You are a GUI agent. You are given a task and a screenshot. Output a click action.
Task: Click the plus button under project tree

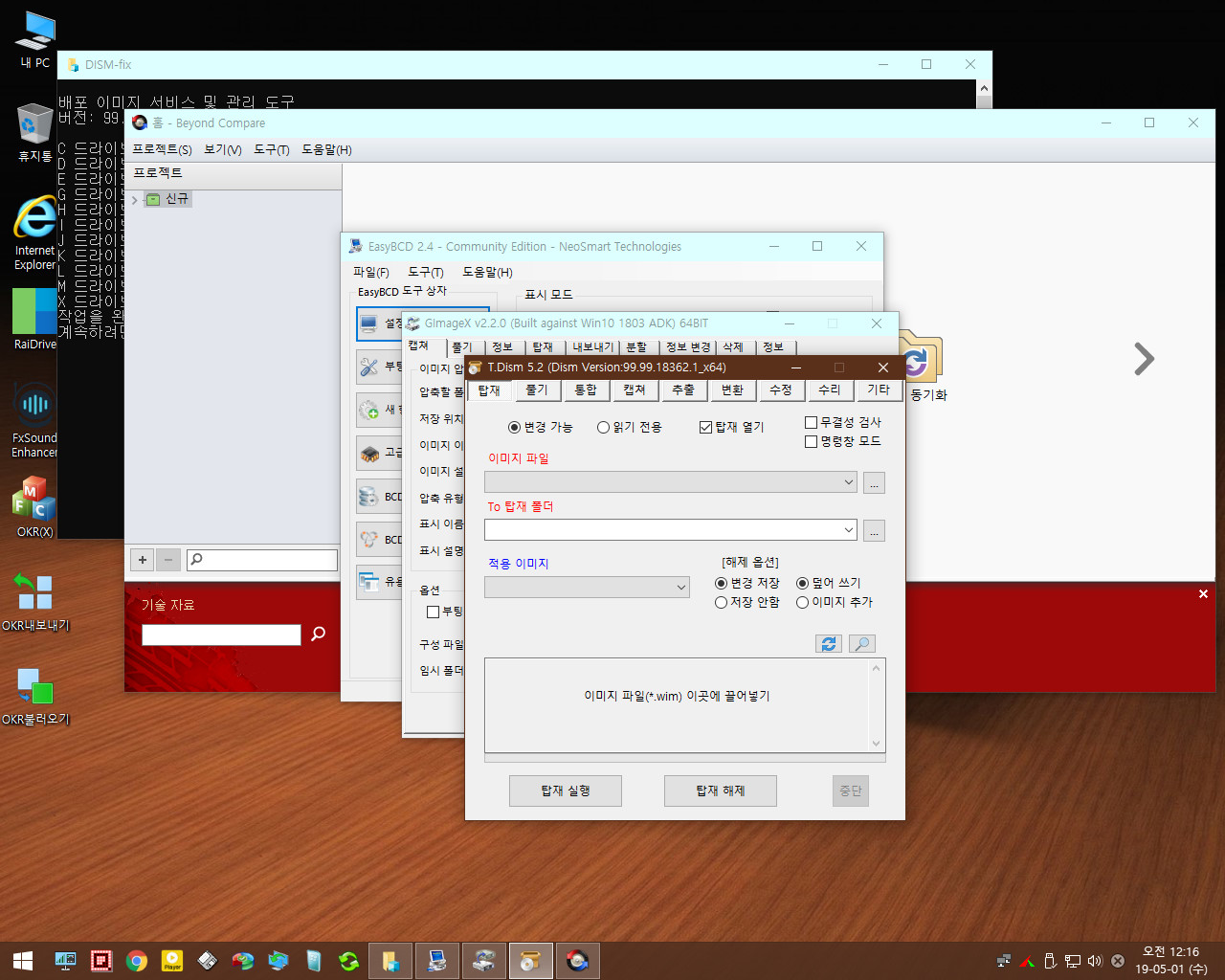(x=143, y=559)
